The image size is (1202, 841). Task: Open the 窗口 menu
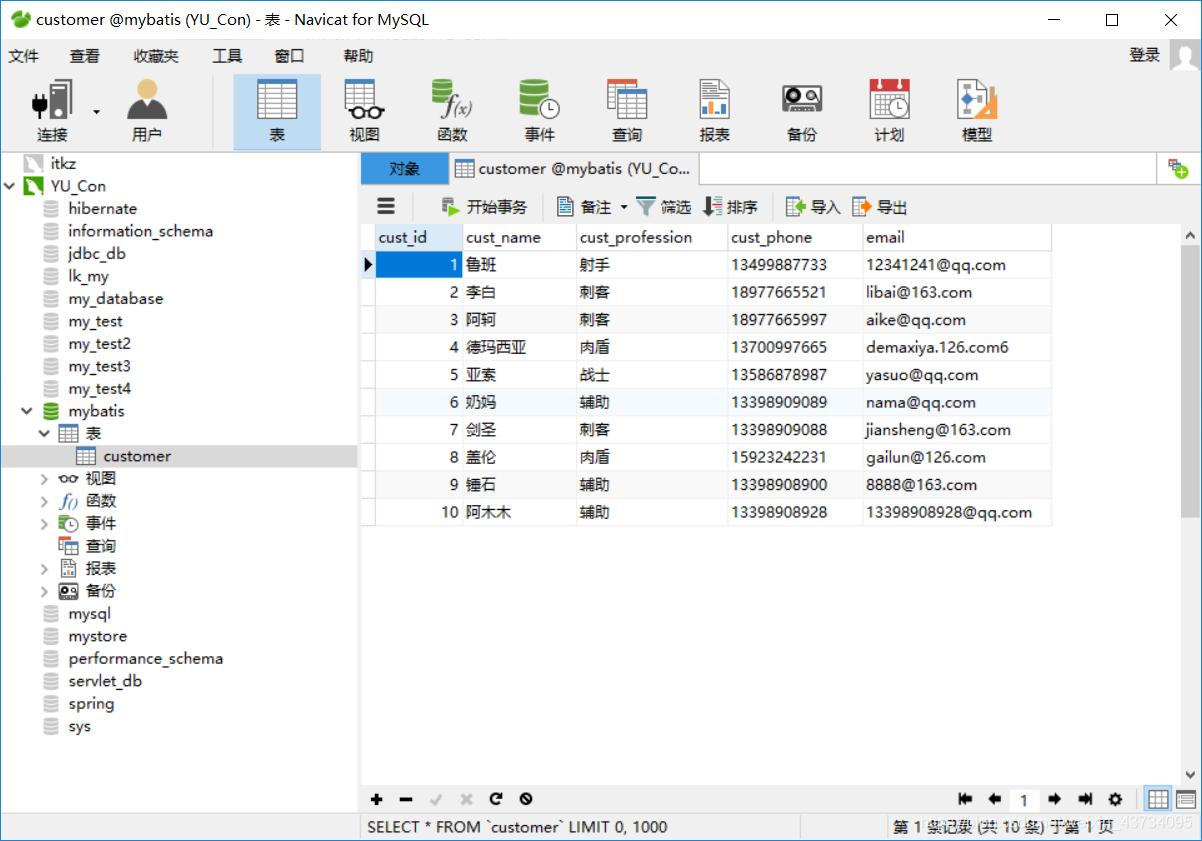tap(289, 56)
